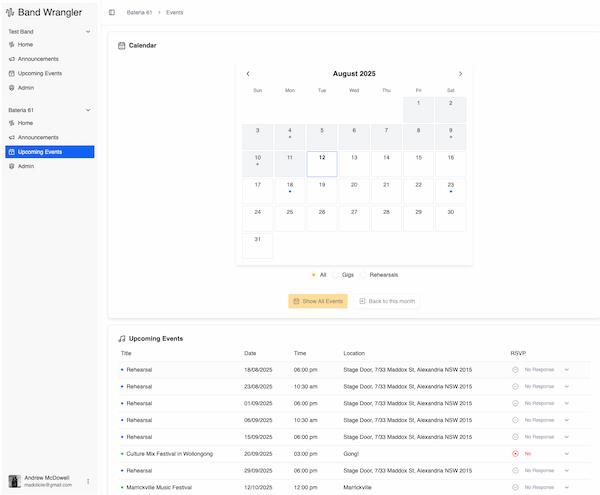600x495 pixels.
Task: Click the Band Wrangler logo icon
Action: (x=10, y=12)
